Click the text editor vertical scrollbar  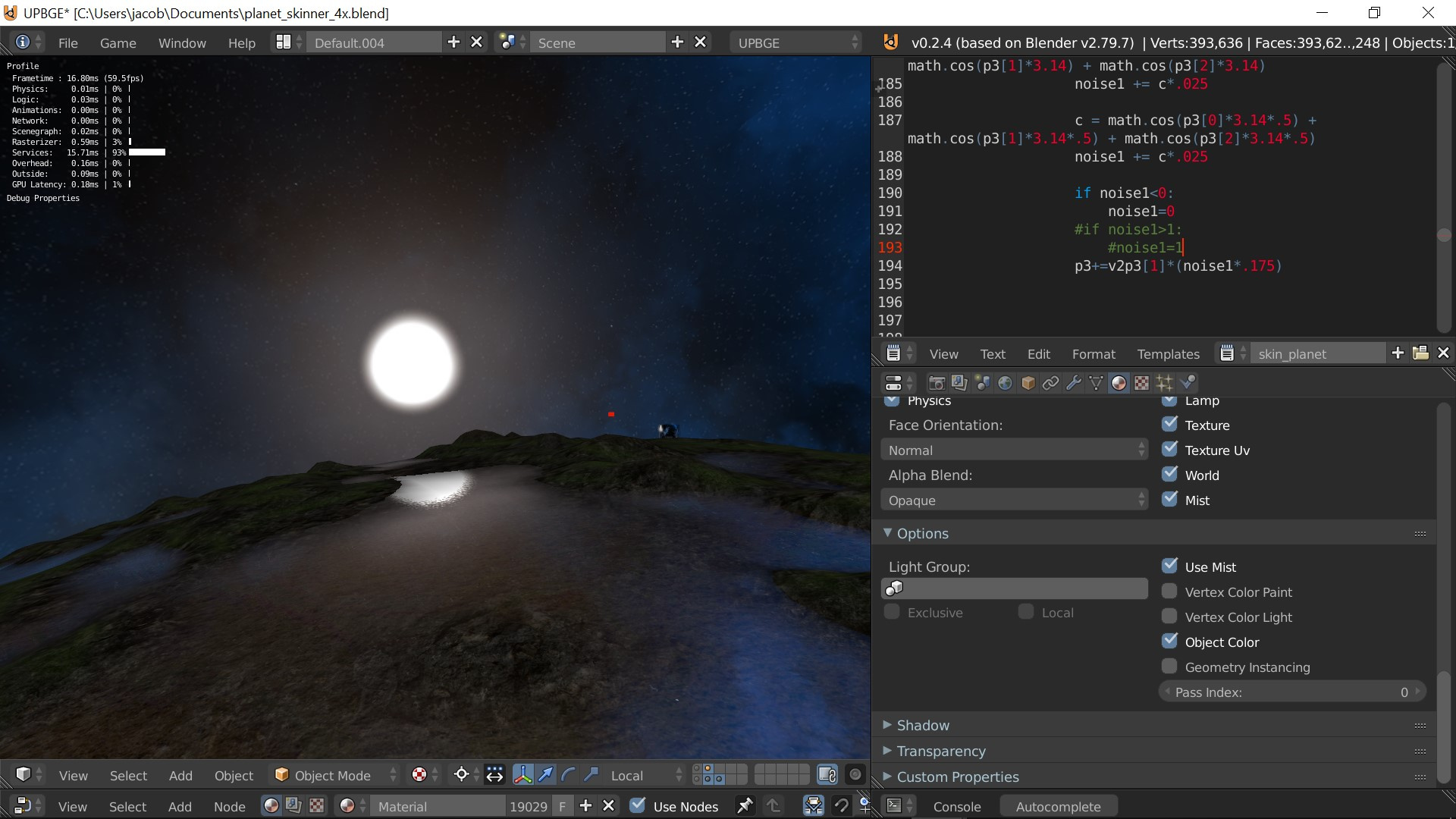[1444, 197]
